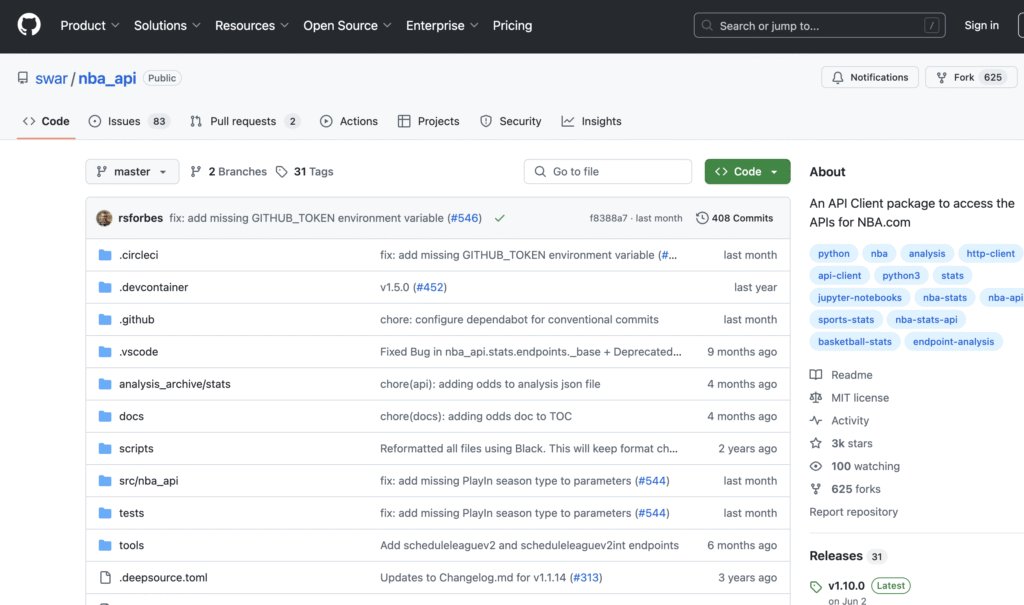Image resolution: width=1024 pixels, height=605 pixels.
Task: Click the eye icon beside 100 watching
Action: pos(816,466)
